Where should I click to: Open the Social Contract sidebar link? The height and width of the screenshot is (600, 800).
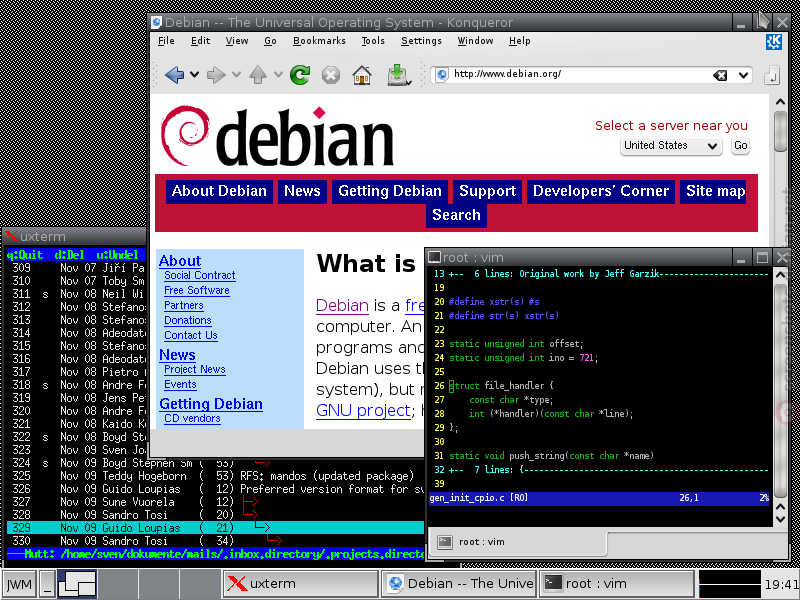click(x=199, y=276)
